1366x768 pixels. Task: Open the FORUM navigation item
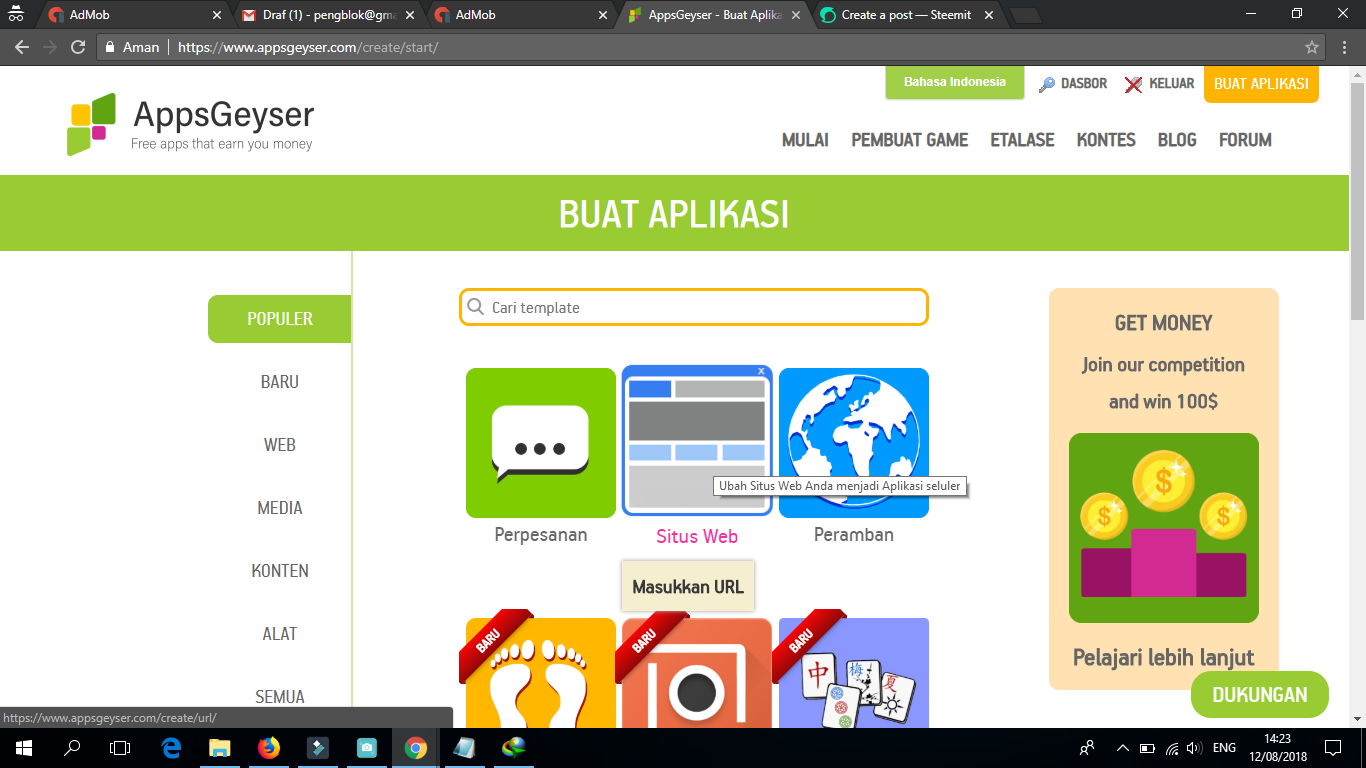tap(1245, 140)
